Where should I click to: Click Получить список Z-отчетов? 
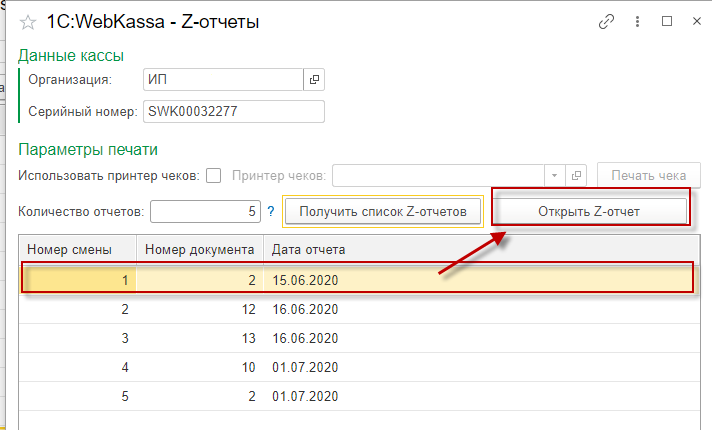coord(383,212)
